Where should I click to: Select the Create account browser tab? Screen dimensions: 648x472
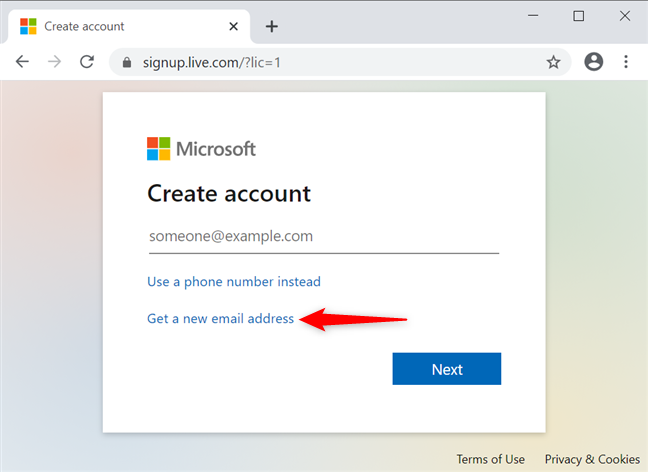(129, 26)
